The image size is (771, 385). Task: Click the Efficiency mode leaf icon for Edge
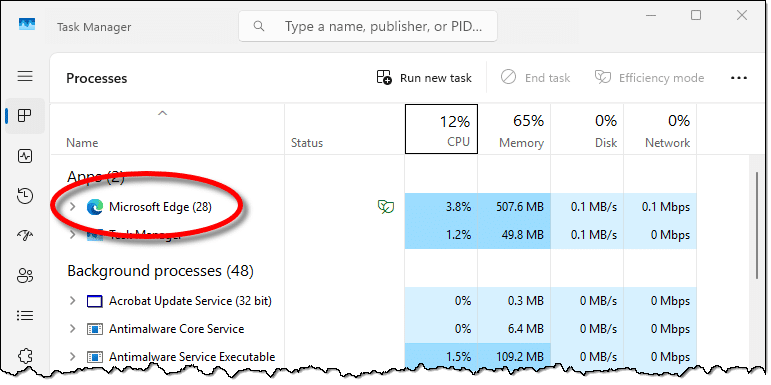(386, 207)
